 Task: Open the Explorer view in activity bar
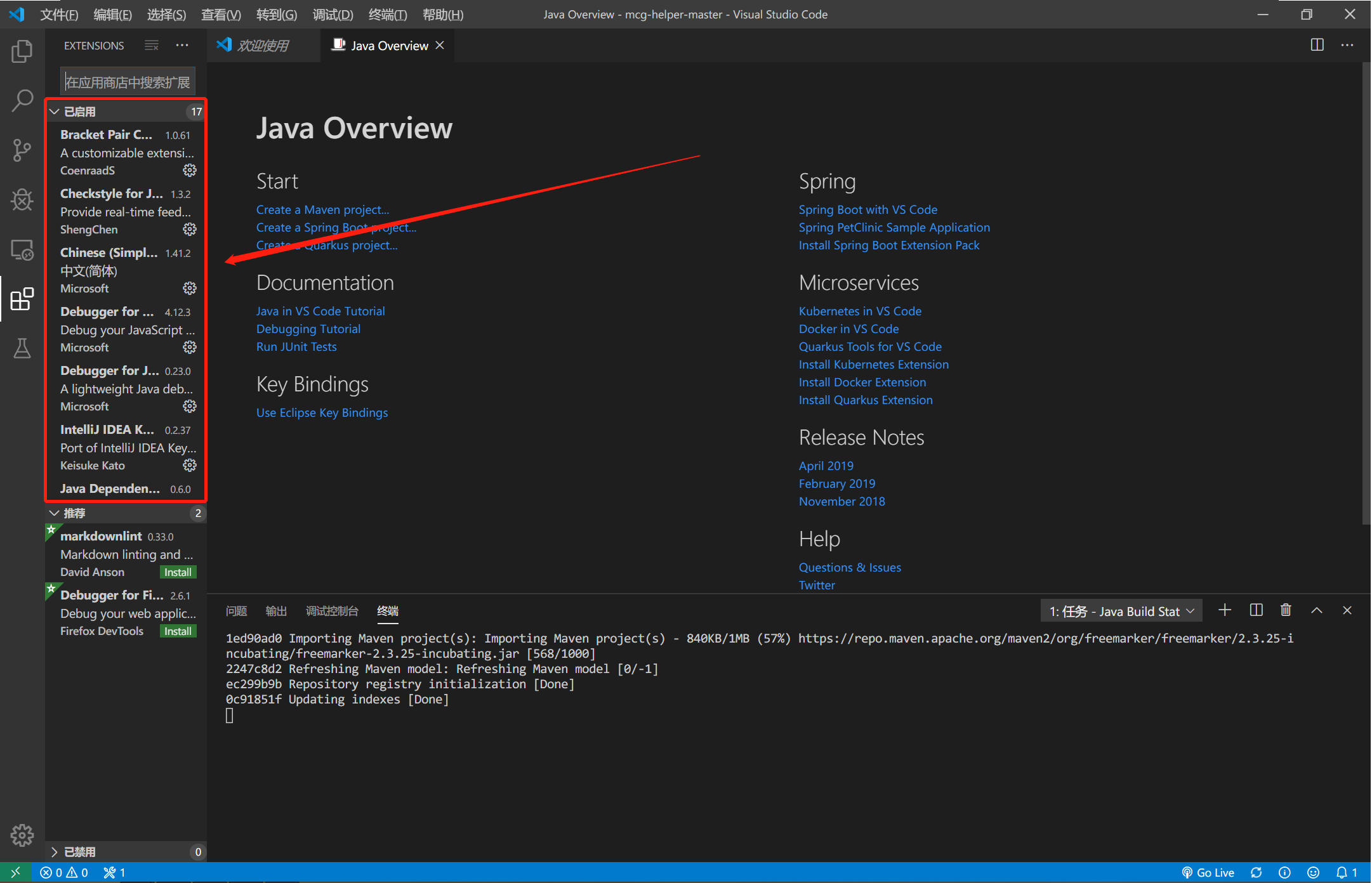pos(22,51)
